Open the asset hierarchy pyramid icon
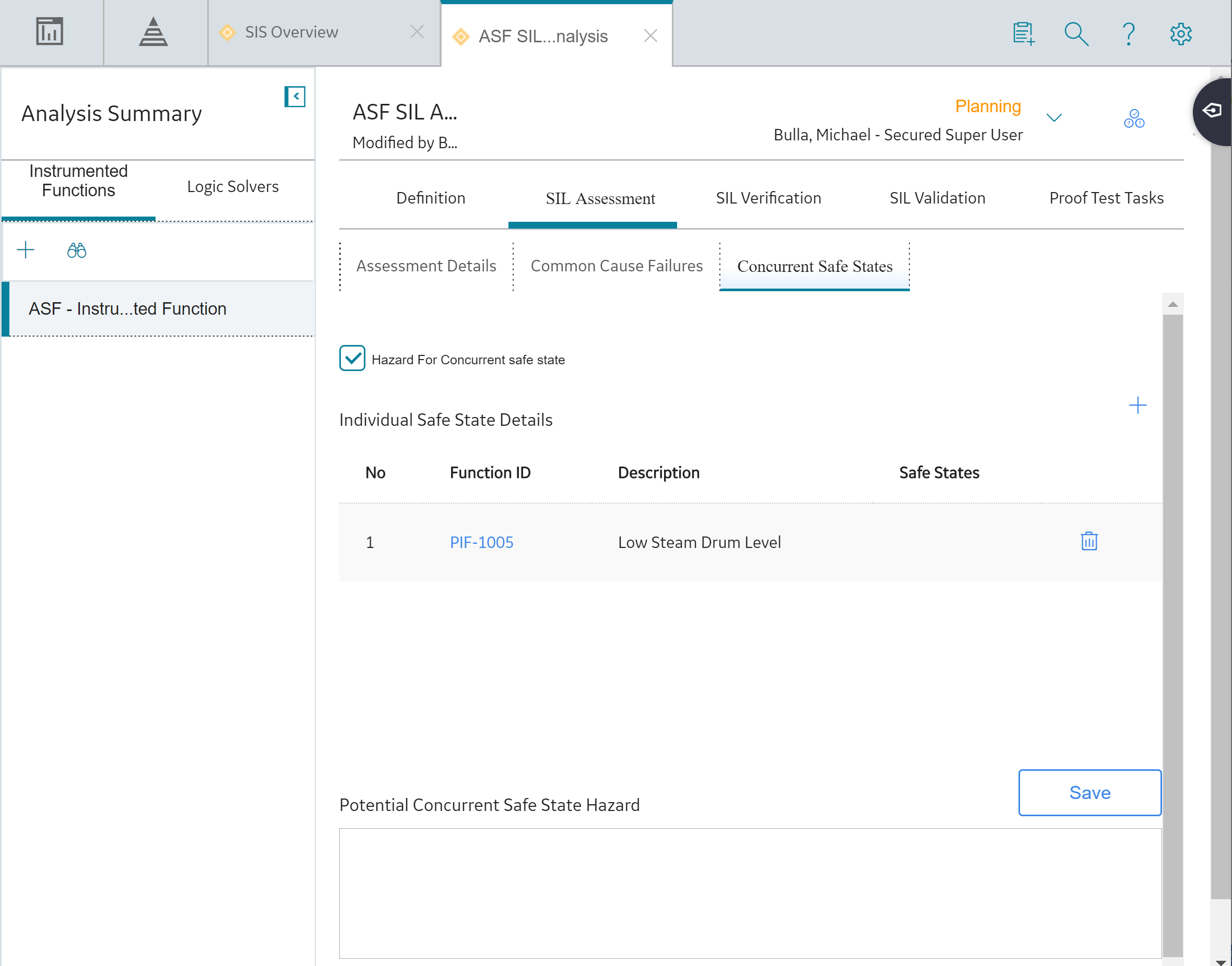Screen dimensions: 1232x966 click(153, 32)
